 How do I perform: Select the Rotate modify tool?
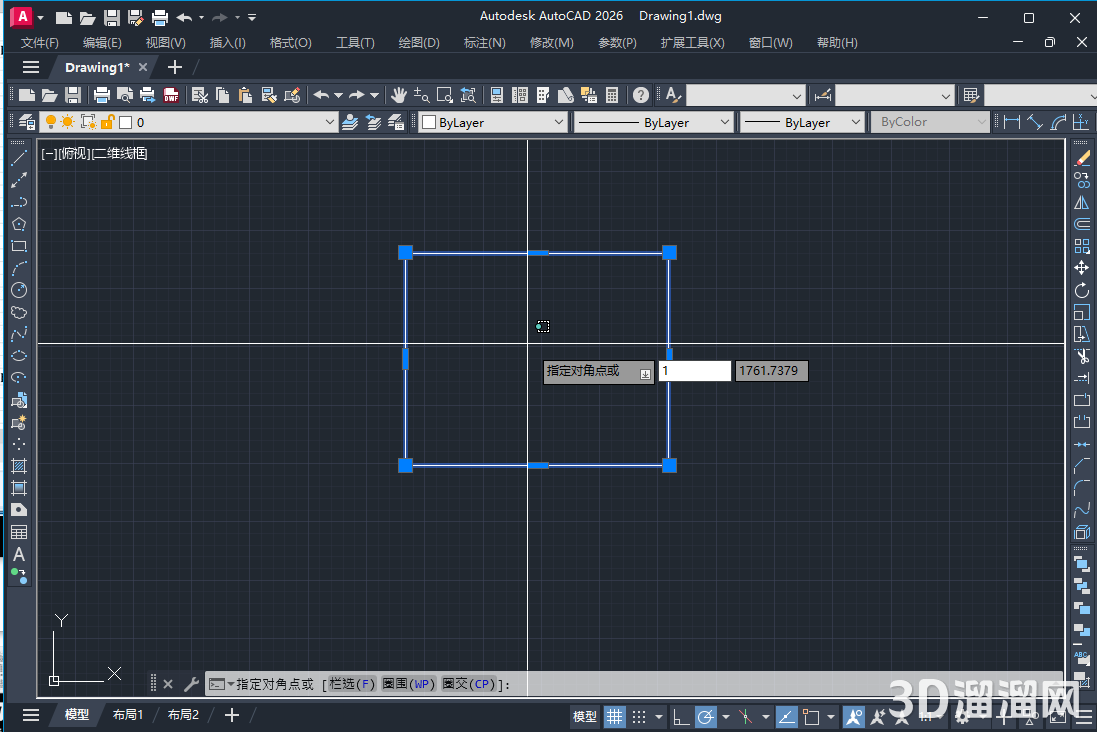[1082, 290]
